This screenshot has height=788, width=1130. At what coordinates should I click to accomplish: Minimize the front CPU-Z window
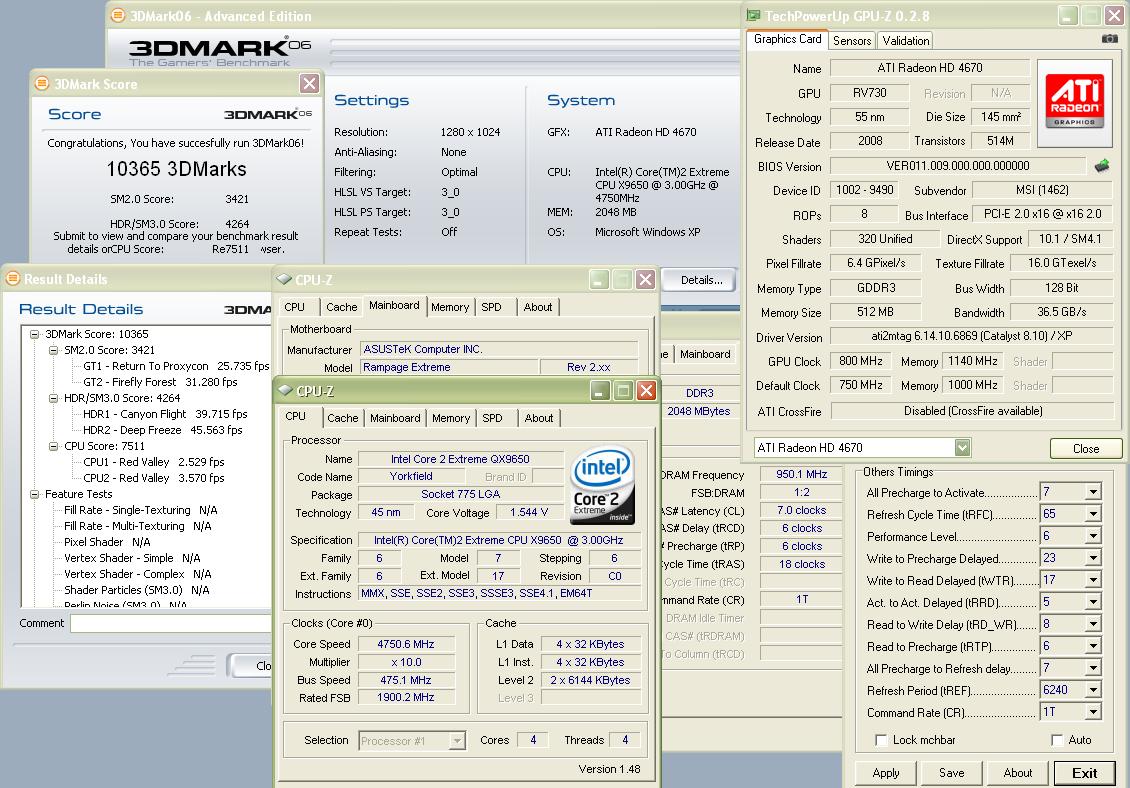[600, 391]
